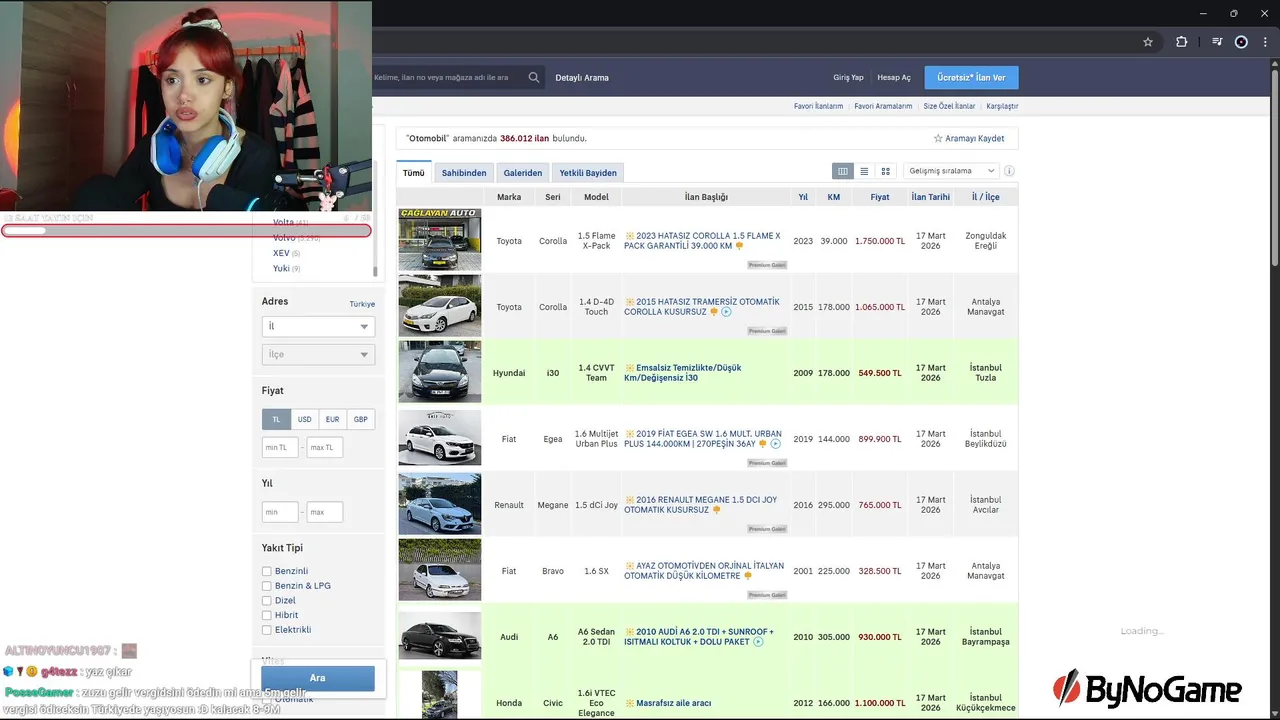The image size is (1280, 720).
Task: Check the Benzin & LPG box
Action: (x=267, y=586)
